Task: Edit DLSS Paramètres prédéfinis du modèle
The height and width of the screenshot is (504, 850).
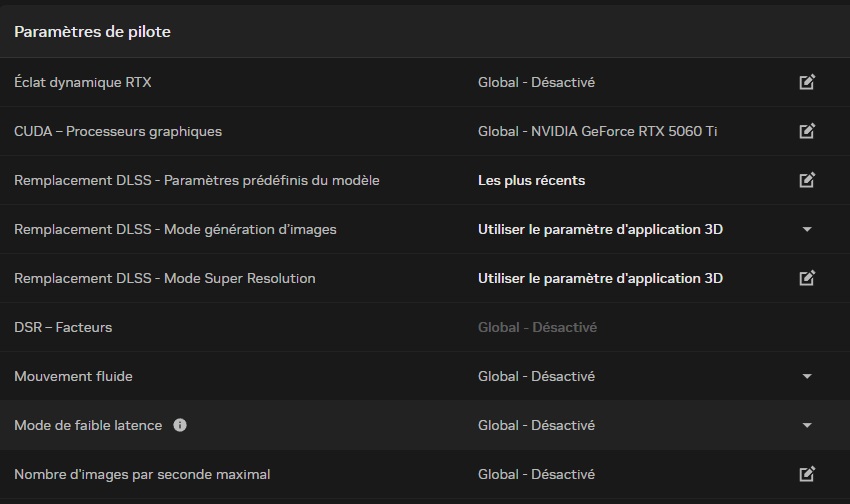Action: pyautogui.click(x=807, y=179)
